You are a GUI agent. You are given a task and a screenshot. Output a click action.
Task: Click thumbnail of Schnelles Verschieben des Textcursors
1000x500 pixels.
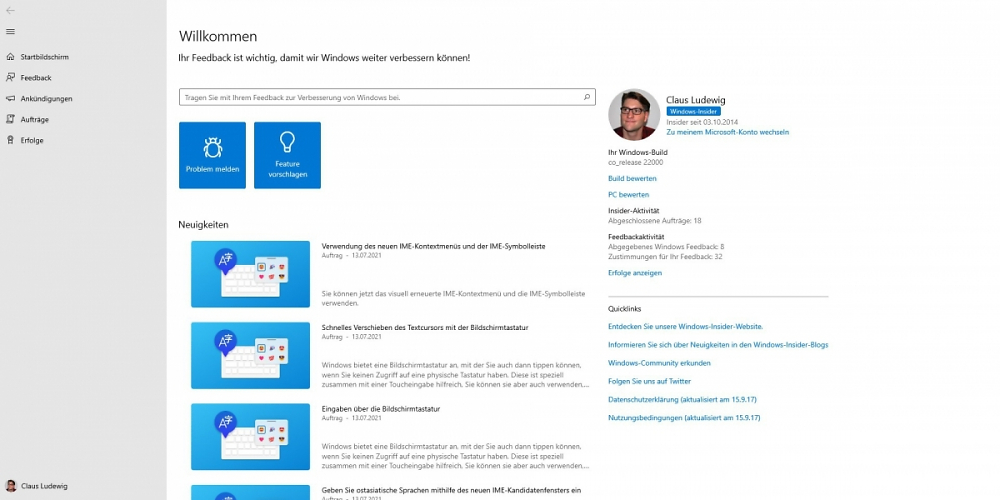pyautogui.click(x=251, y=355)
